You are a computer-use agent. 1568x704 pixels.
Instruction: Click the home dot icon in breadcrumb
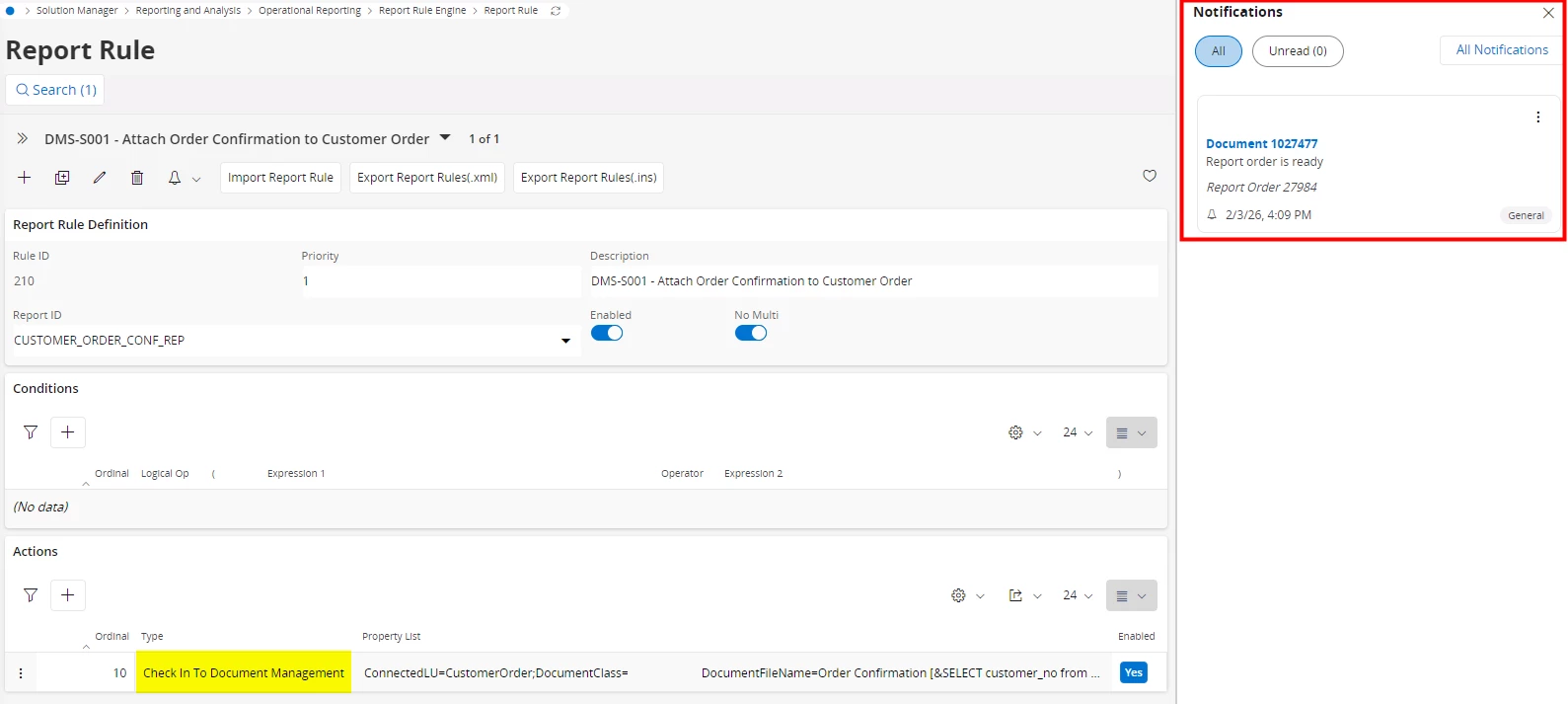(11, 11)
